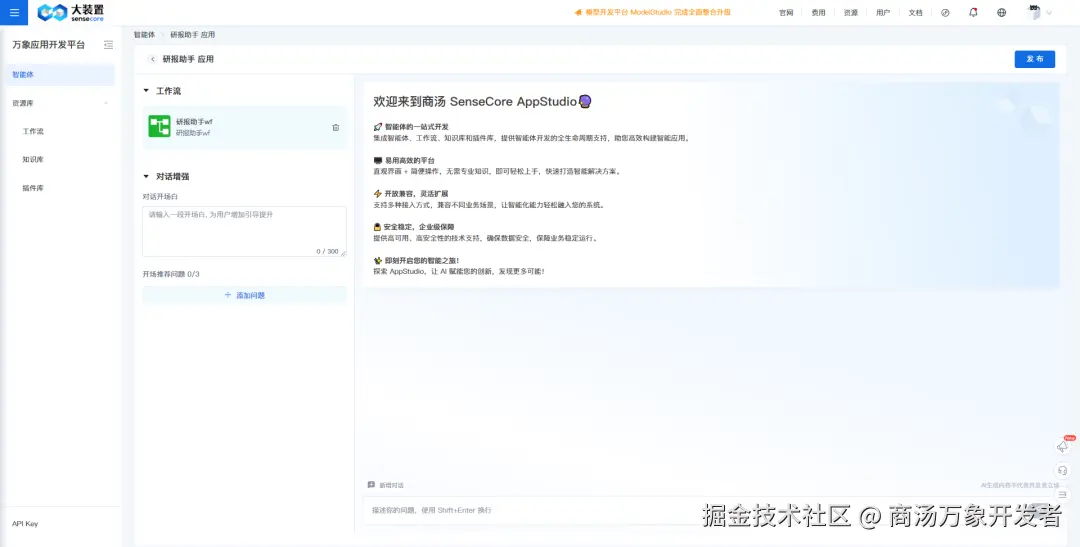Collapse the sidebar via the fold icon
Image resolution: width=1080 pixels, height=547 pixels.
coord(108,45)
